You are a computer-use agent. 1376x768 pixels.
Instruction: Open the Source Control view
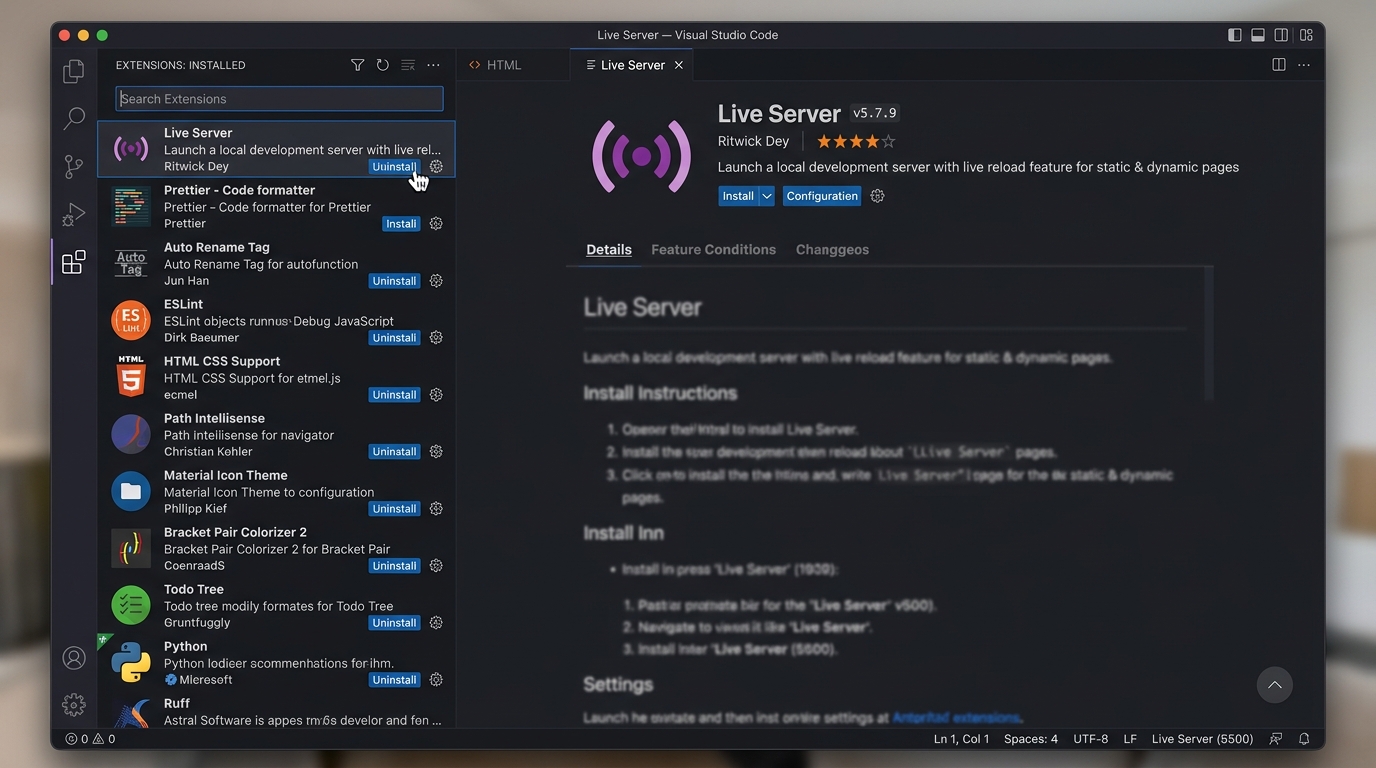74,166
